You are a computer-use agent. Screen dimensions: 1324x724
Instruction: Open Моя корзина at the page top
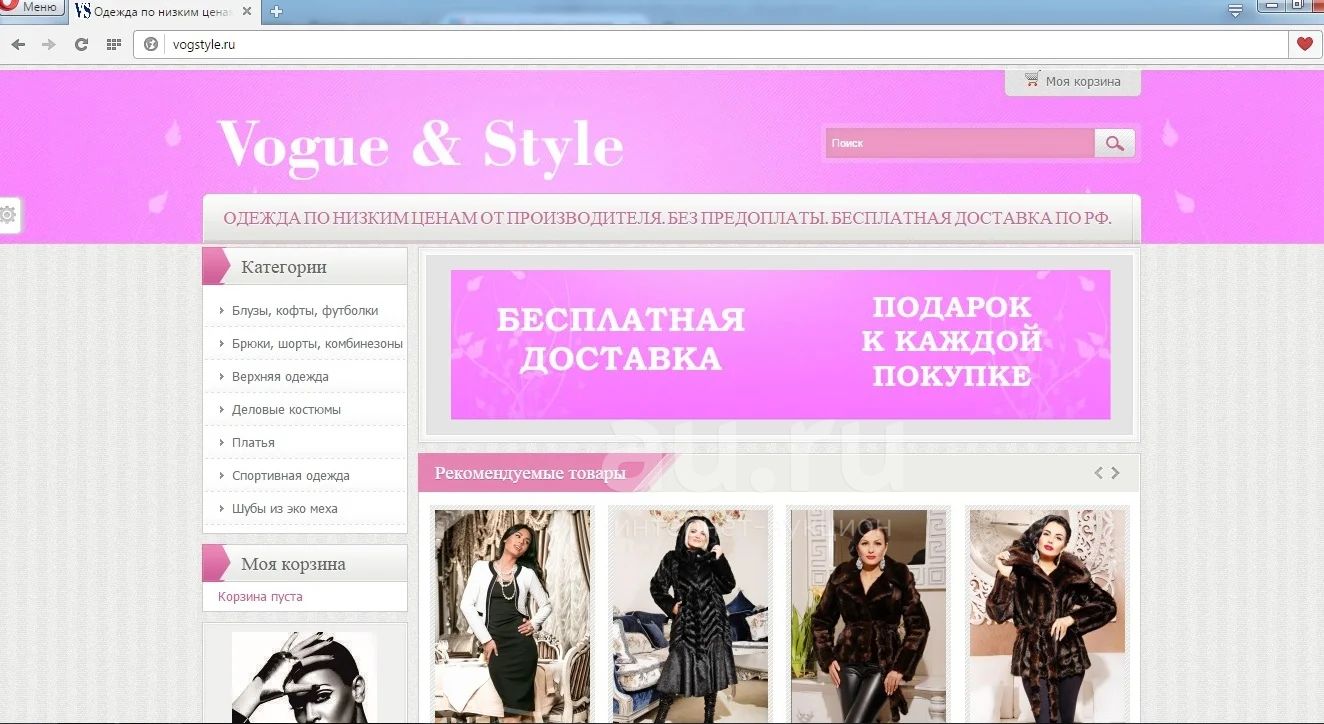point(1073,81)
